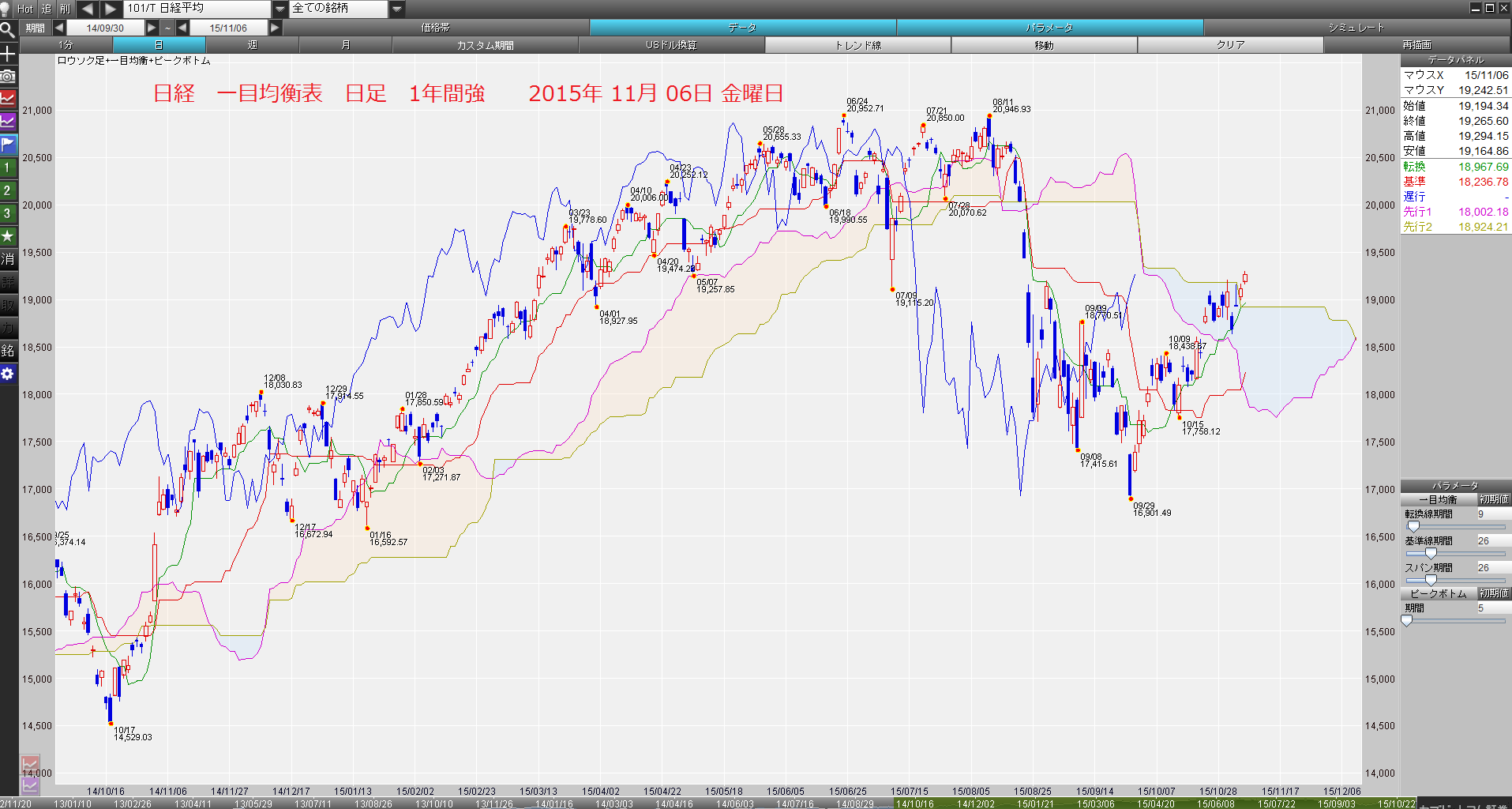This screenshot has height=809, width=1512.
Task: Select the 日 daily timeframe tab
Action: pyautogui.click(x=159, y=45)
